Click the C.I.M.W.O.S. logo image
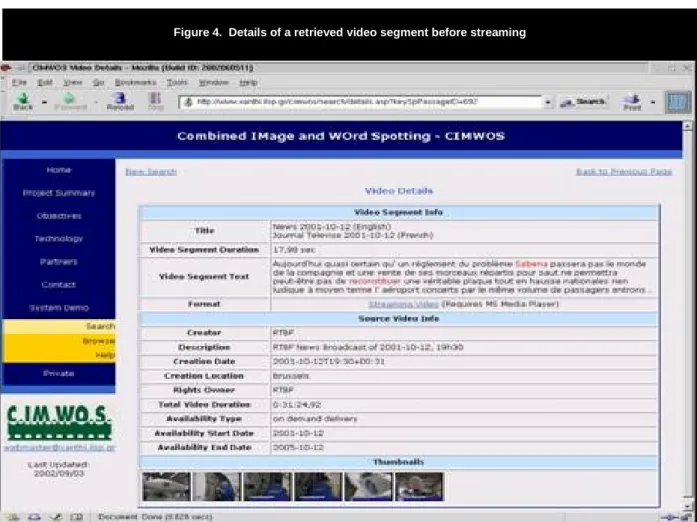 point(59,422)
